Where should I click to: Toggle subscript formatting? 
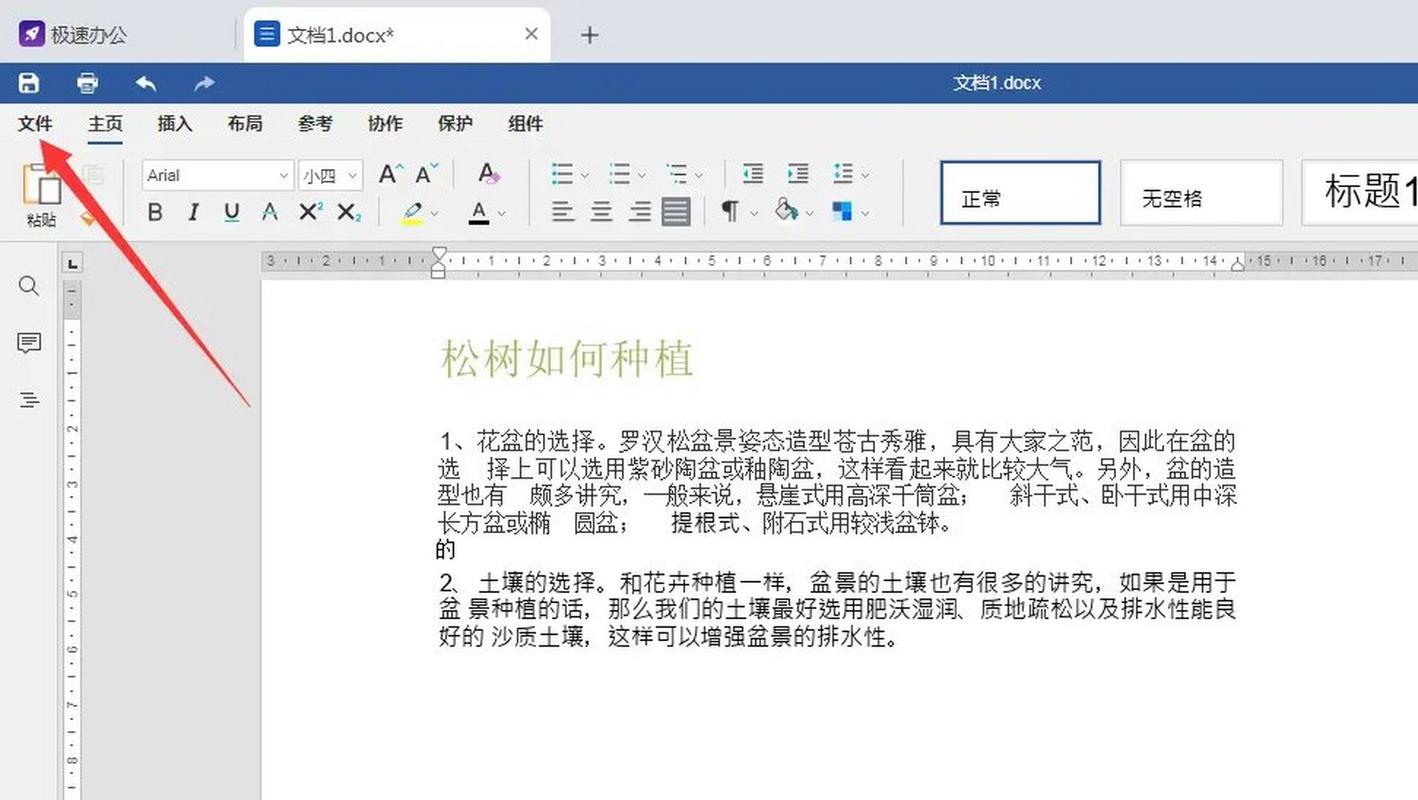[348, 212]
